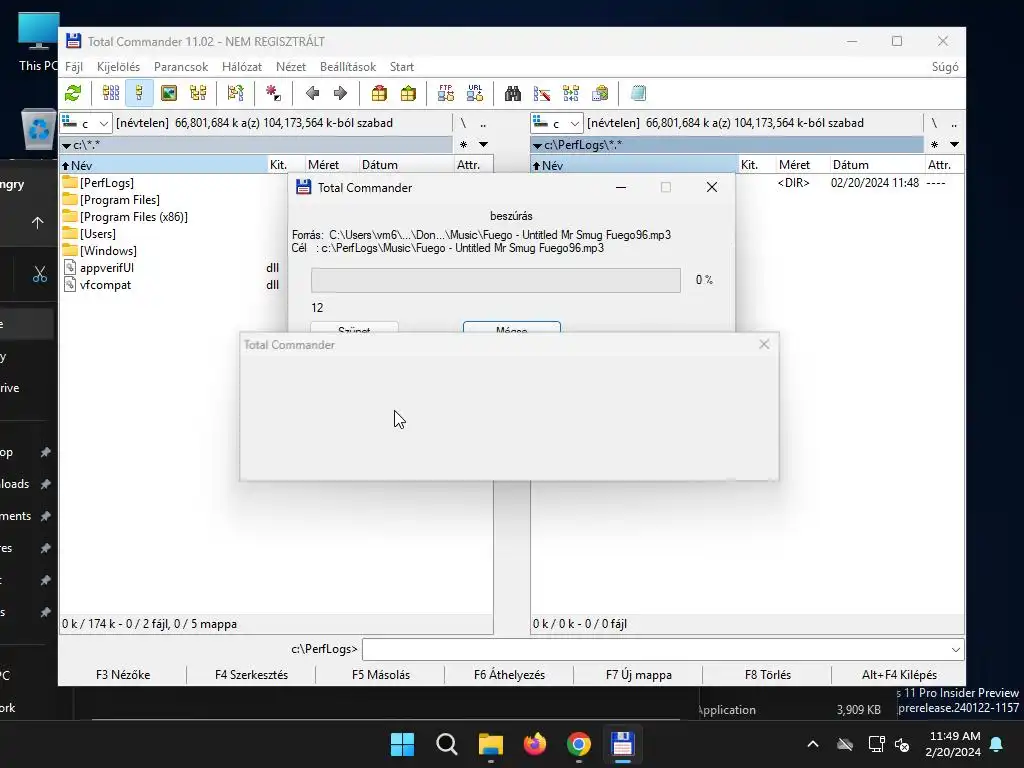The width and height of the screenshot is (1024, 768).
Task: Go back using the left arrow icon
Action: pyautogui.click(x=312, y=93)
